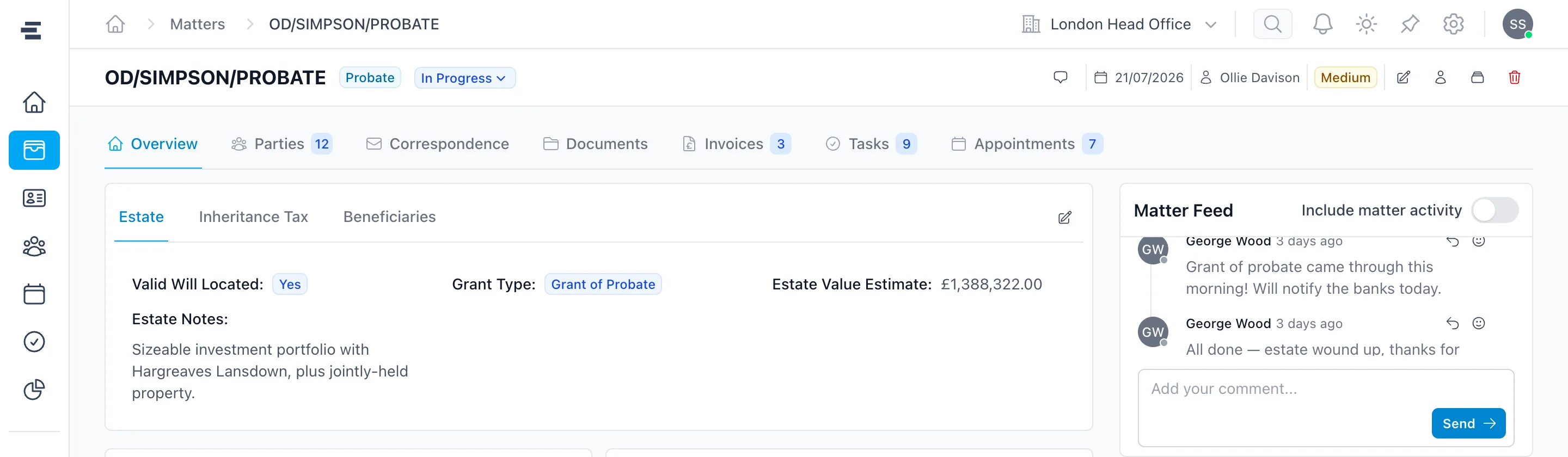This screenshot has width=1568, height=457.
Task: Open the Invoices tab
Action: coord(737,144)
